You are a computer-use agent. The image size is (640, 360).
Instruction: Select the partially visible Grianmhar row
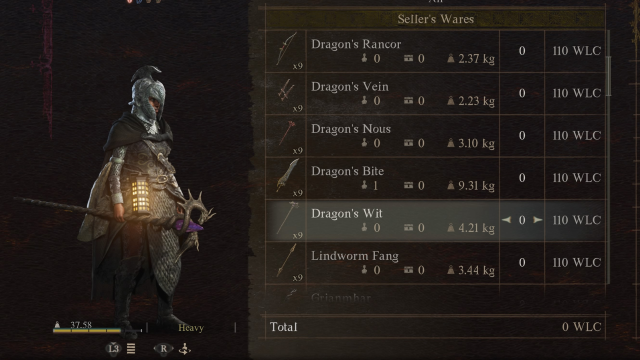click(x=436, y=297)
